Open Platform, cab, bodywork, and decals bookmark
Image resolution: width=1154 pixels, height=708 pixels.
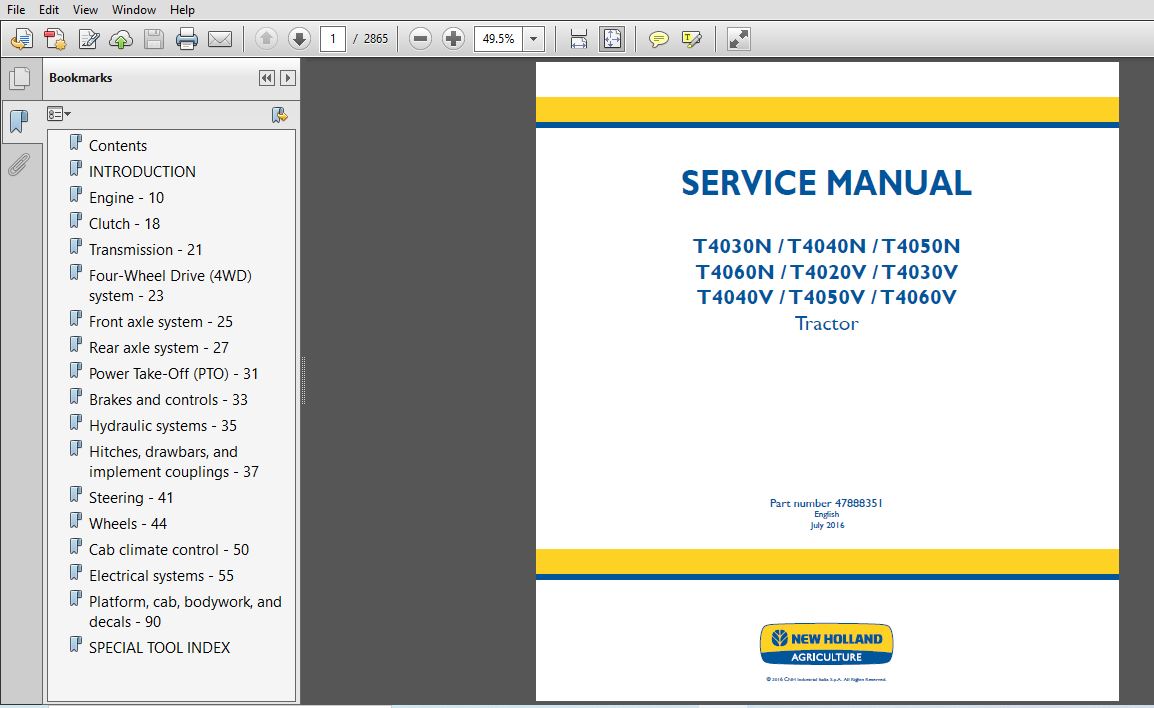point(185,612)
